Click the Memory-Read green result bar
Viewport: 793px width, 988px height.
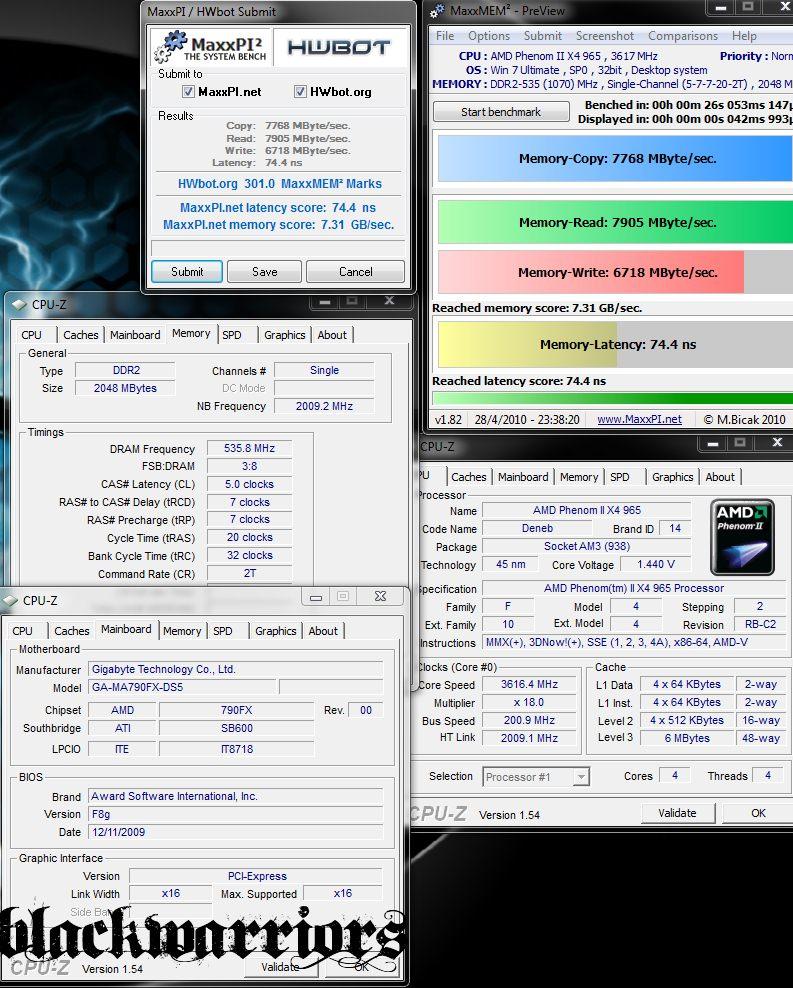pyautogui.click(x=615, y=222)
